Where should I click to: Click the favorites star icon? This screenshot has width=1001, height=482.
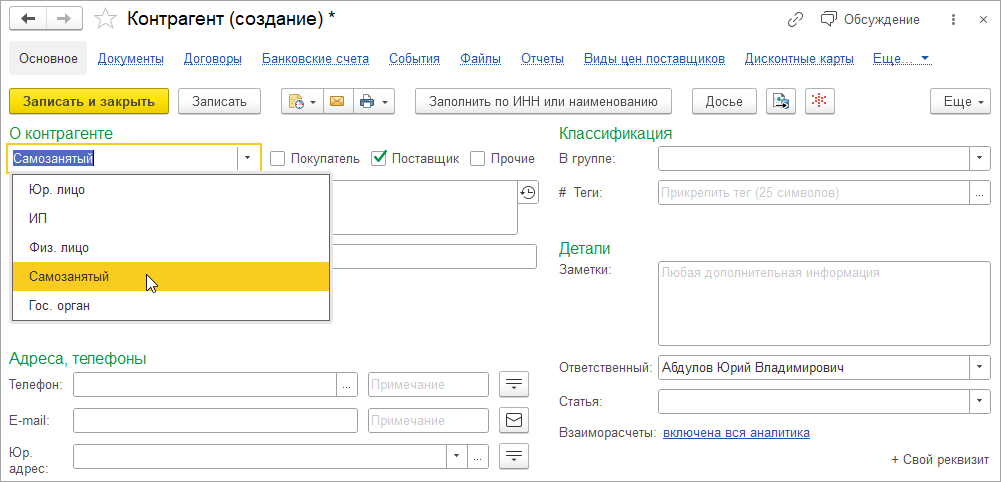104,19
